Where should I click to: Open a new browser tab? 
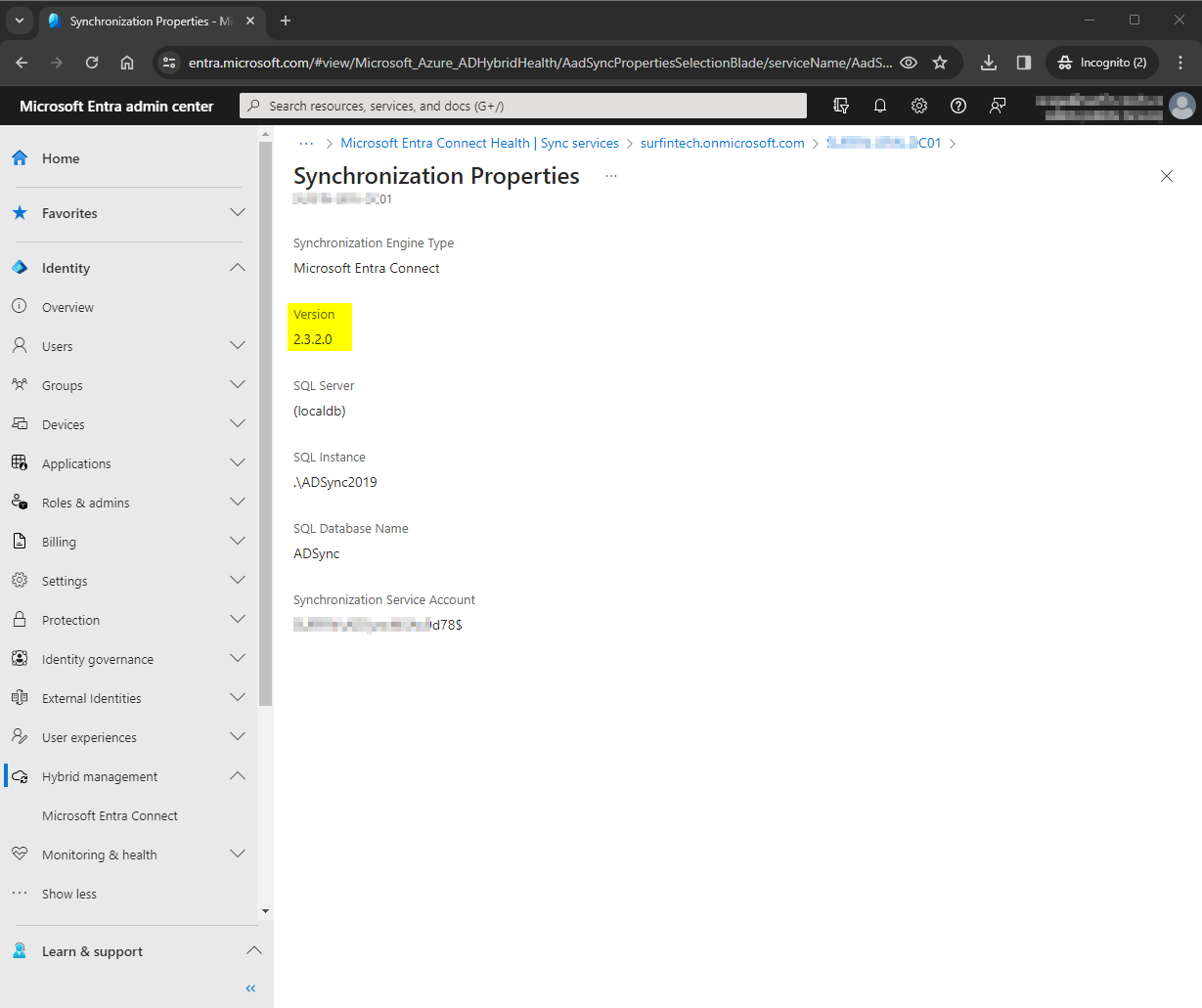286,21
